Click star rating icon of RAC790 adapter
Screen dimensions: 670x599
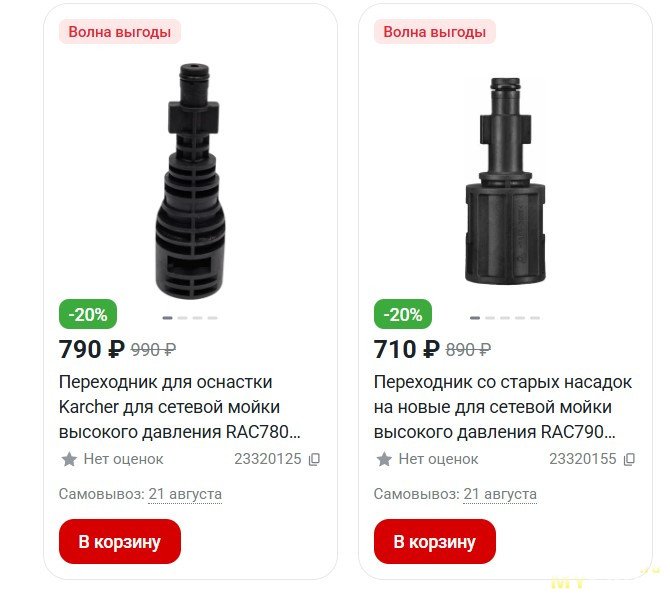click(x=384, y=459)
